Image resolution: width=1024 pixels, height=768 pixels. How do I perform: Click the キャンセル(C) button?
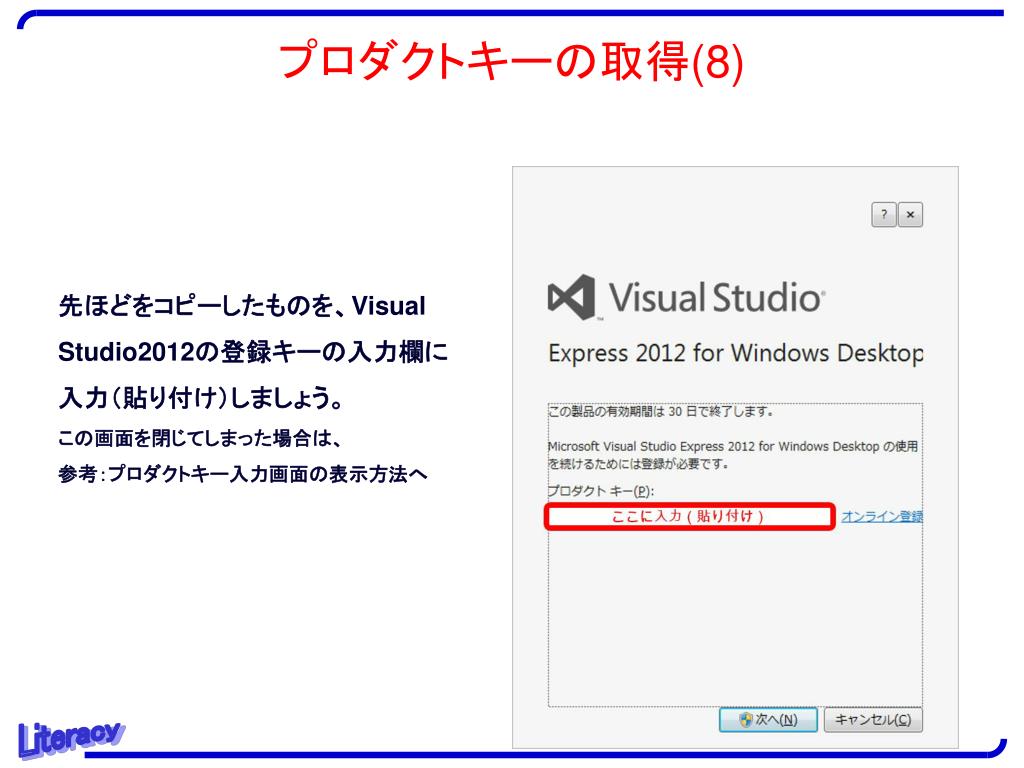pyautogui.click(x=873, y=720)
